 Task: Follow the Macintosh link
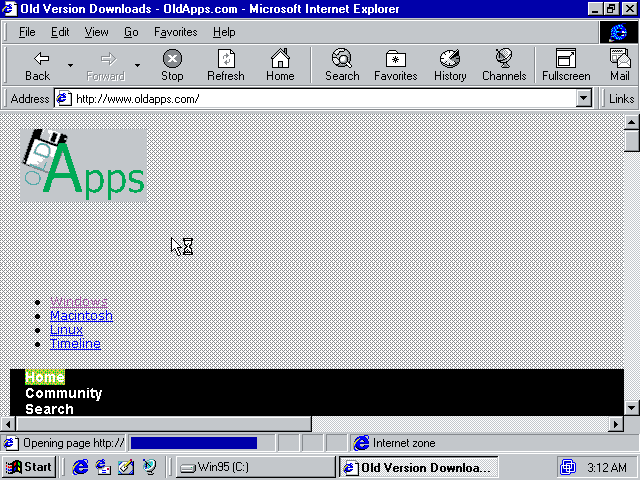tap(81, 316)
